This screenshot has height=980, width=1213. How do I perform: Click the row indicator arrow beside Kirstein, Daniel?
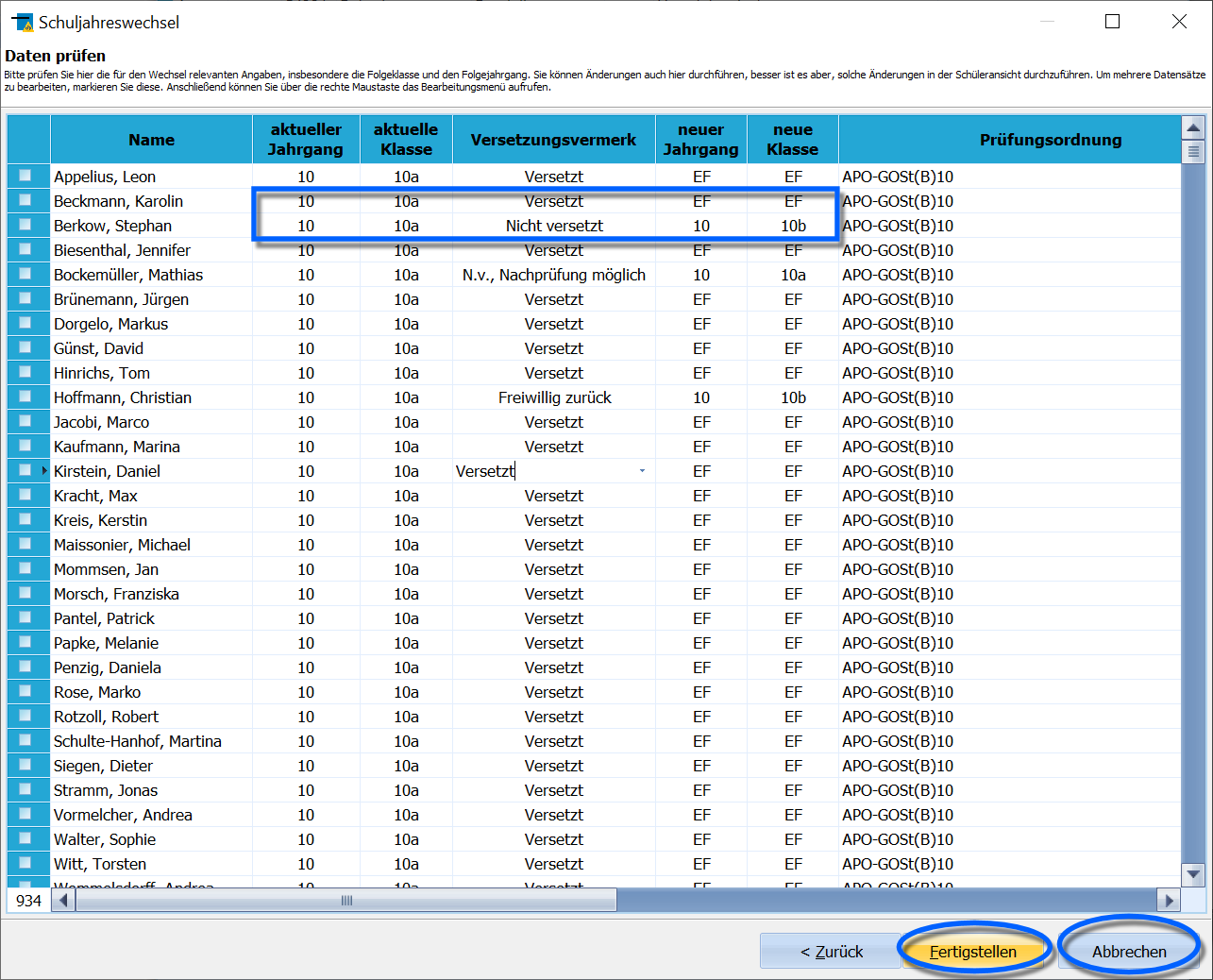click(44, 470)
